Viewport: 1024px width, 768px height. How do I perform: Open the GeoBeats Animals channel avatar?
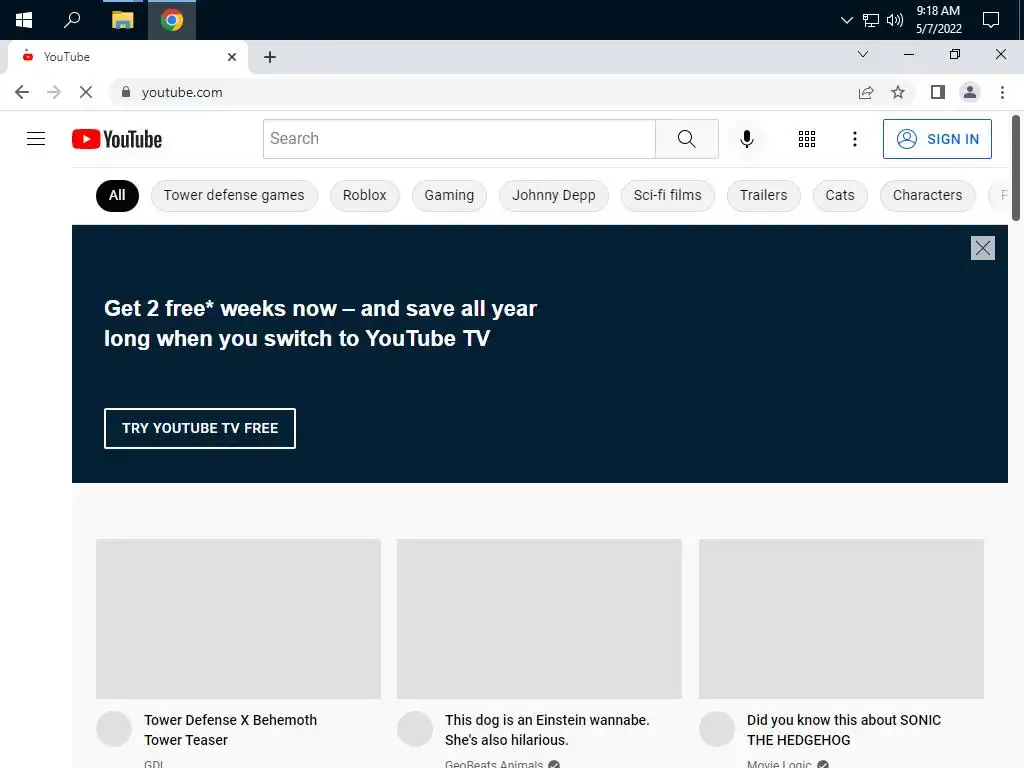415,729
